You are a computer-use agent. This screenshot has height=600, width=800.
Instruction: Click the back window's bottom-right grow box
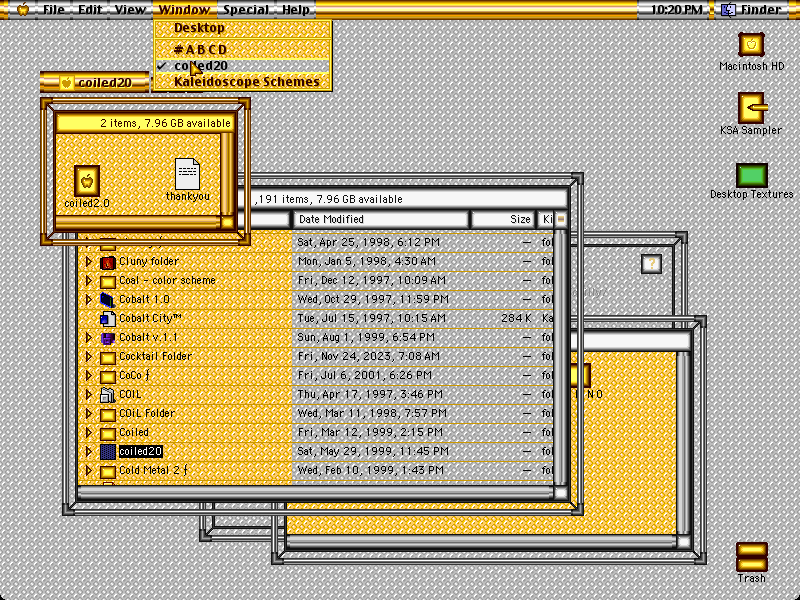pyautogui.click(x=684, y=541)
